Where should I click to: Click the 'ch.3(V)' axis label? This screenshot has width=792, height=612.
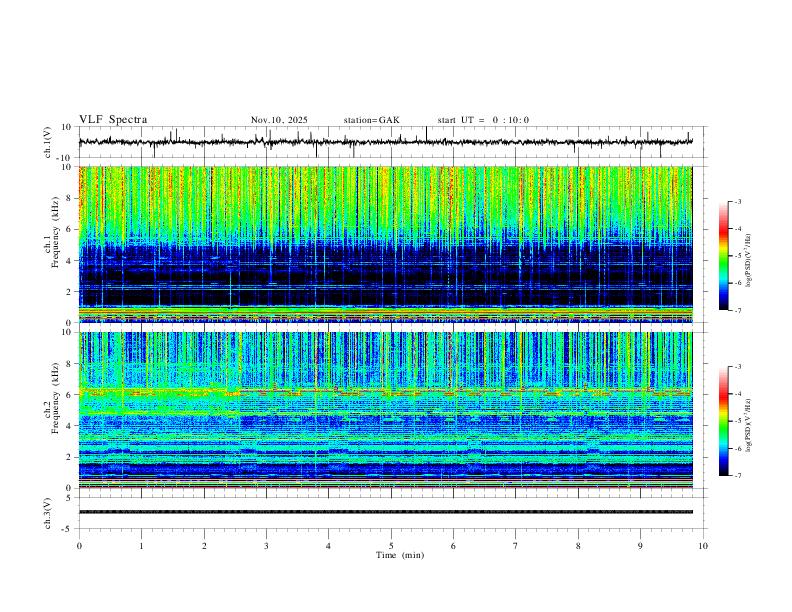point(48,513)
